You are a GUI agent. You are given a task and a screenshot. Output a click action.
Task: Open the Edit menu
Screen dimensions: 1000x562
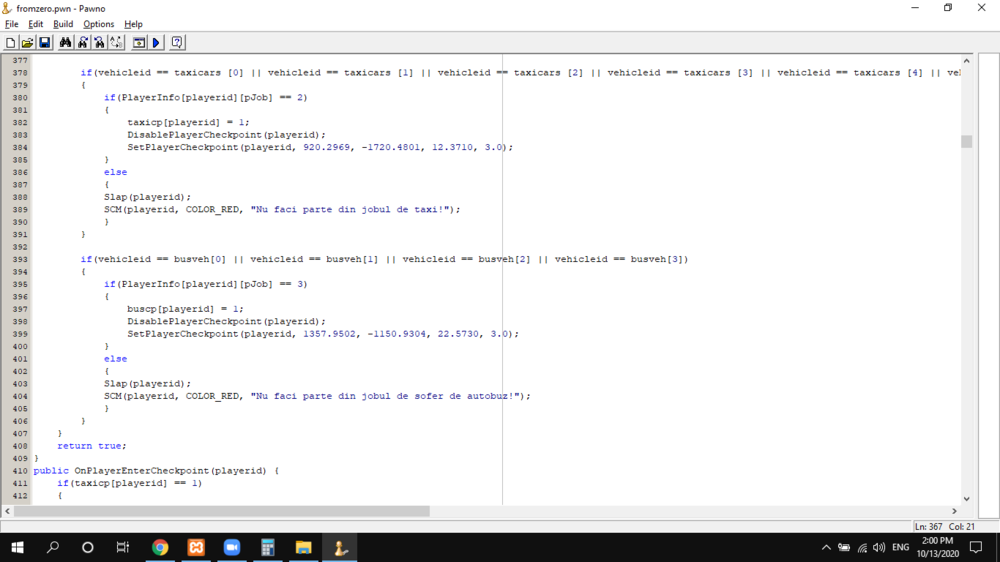coord(36,24)
